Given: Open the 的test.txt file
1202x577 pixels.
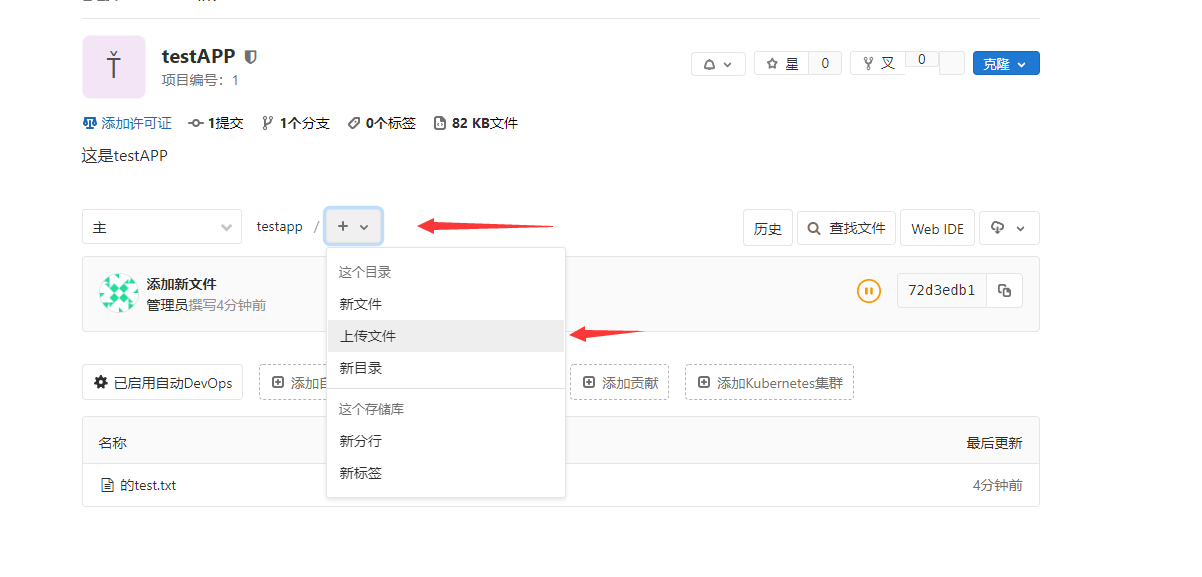Looking at the screenshot, I should tap(148, 485).
